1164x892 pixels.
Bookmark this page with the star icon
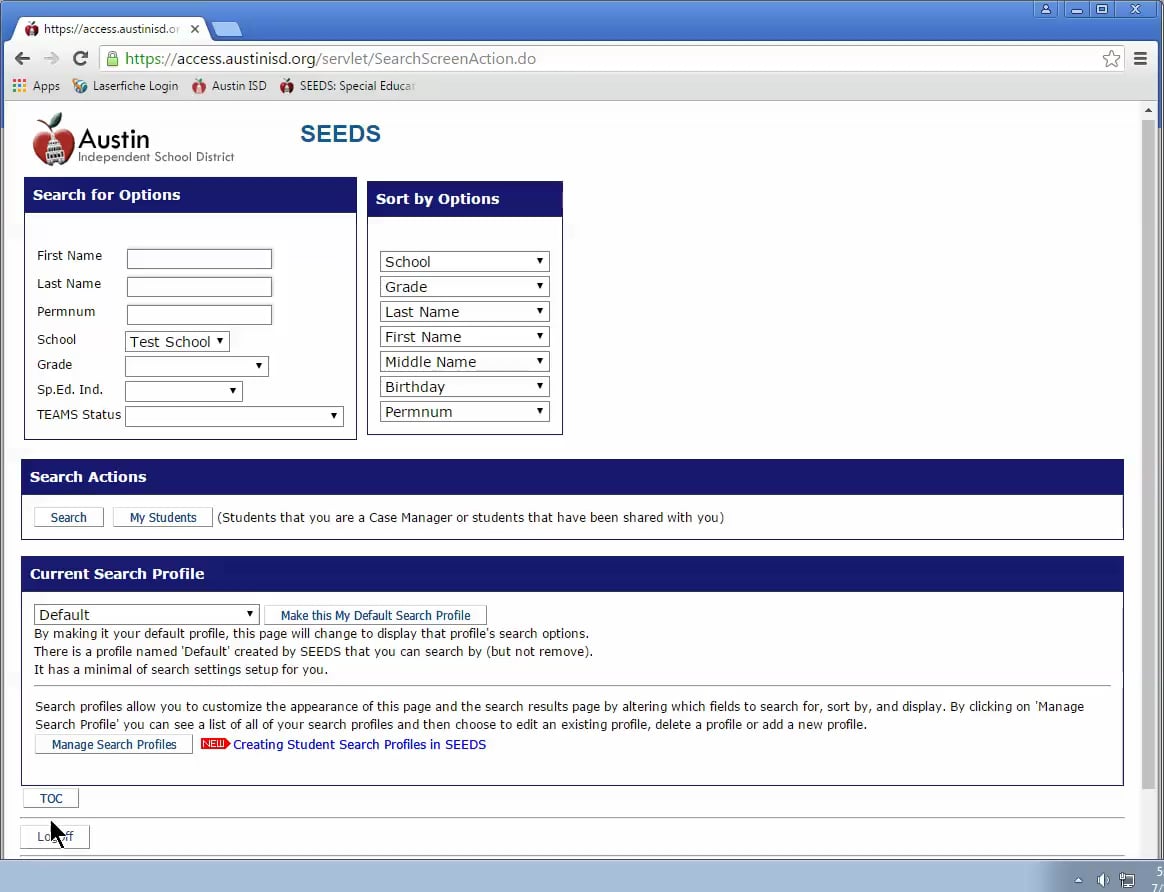pos(1111,59)
